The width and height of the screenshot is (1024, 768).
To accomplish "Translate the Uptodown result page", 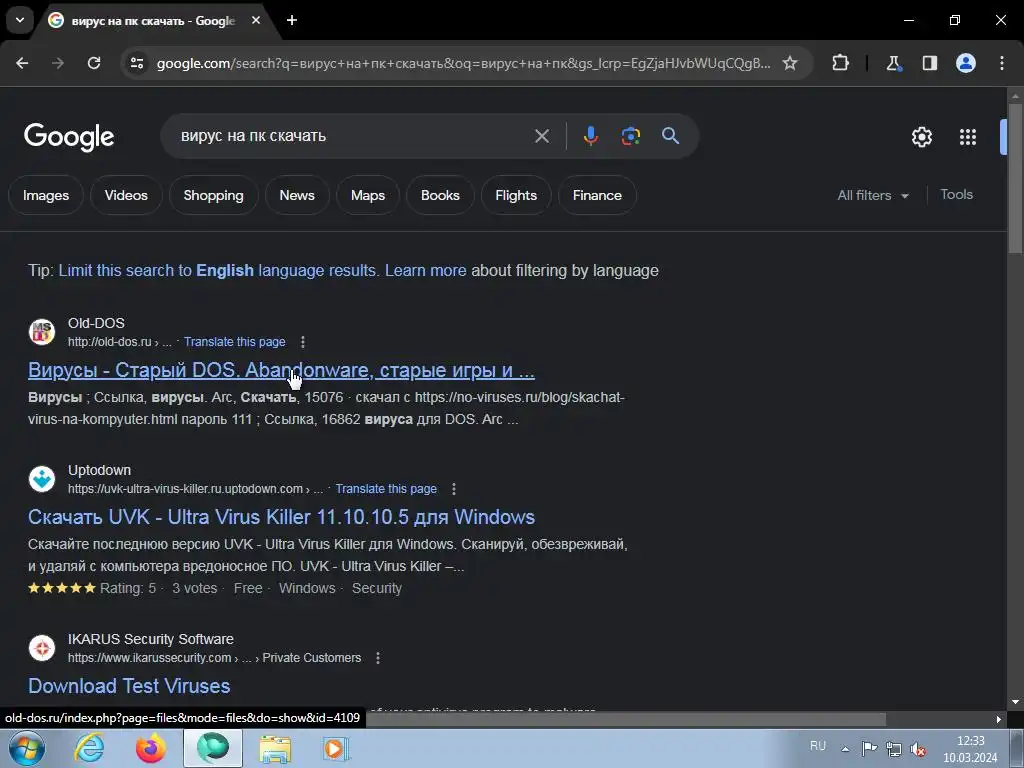I will 386,488.
